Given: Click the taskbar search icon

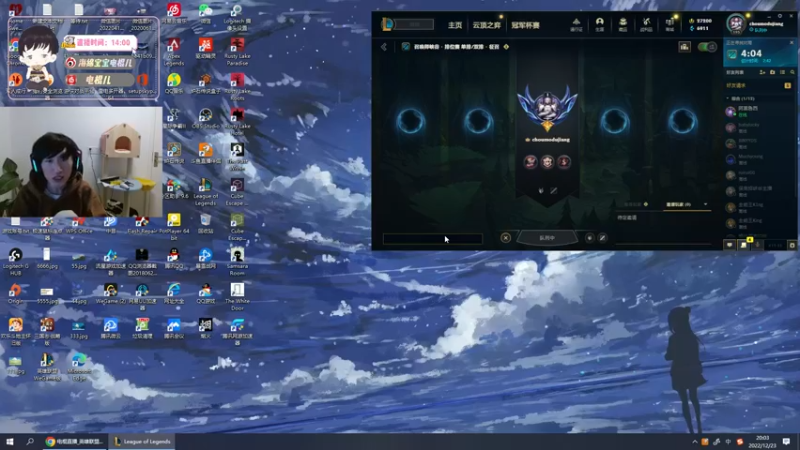Looking at the screenshot, I should 30,441.
